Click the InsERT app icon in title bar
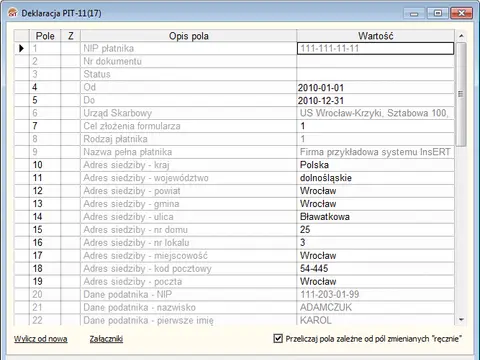Viewport: 480px width, 360px height. coord(13,13)
